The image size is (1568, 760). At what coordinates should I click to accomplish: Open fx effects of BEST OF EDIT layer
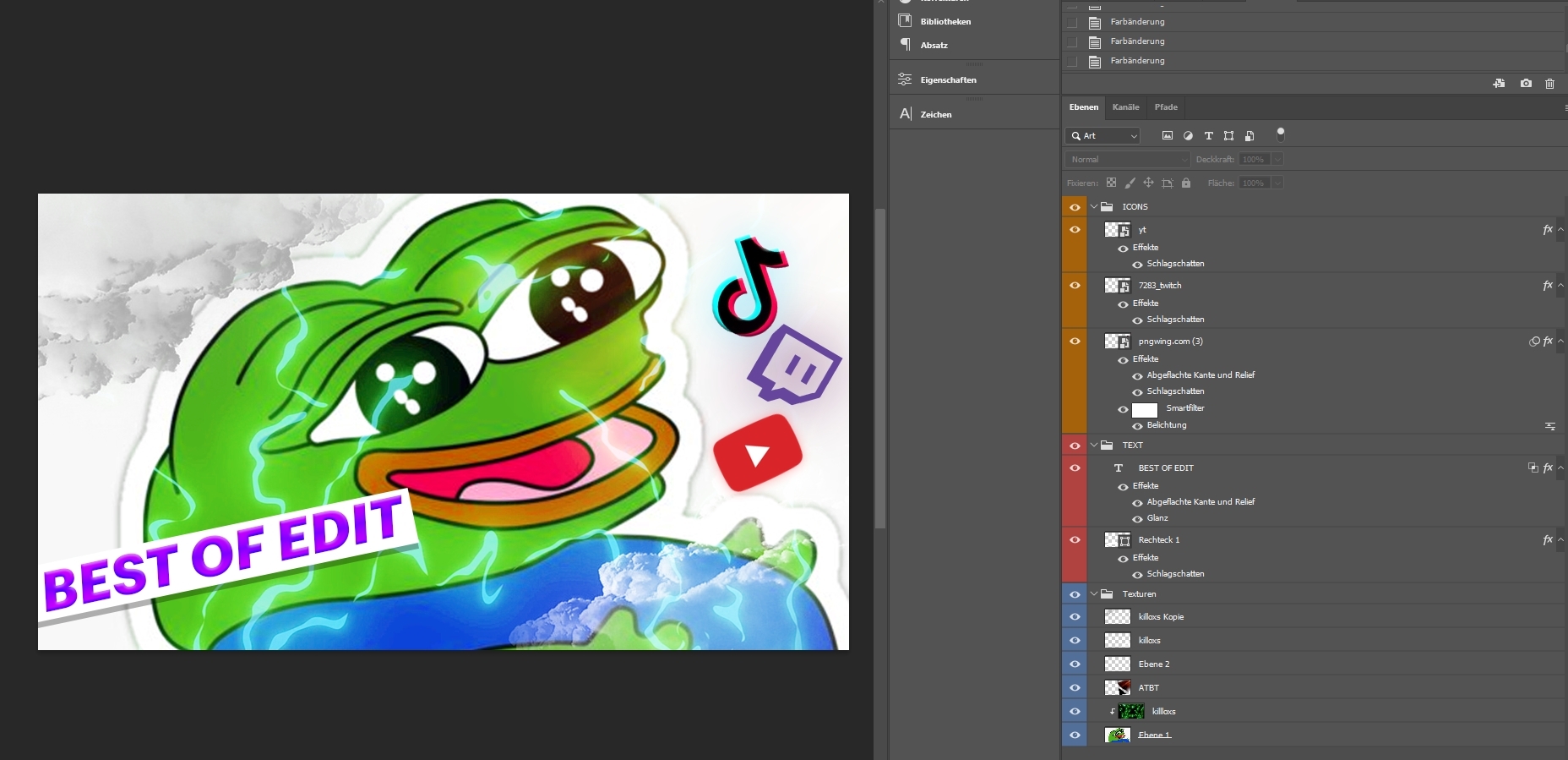[x=1548, y=468]
